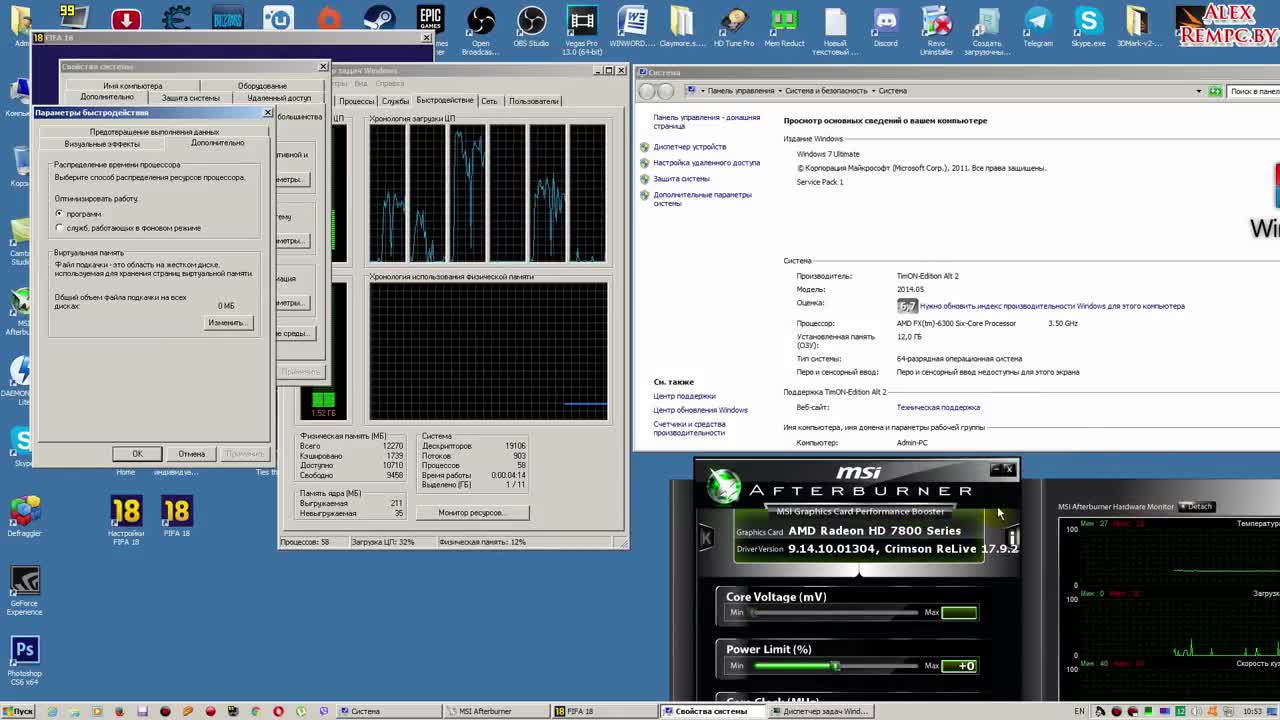Image resolution: width=1280 pixels, height=720 pixels.
Task: Detach the Afterburner hardware monitor
Action: pyautogui.click(x=1196, y=506)
